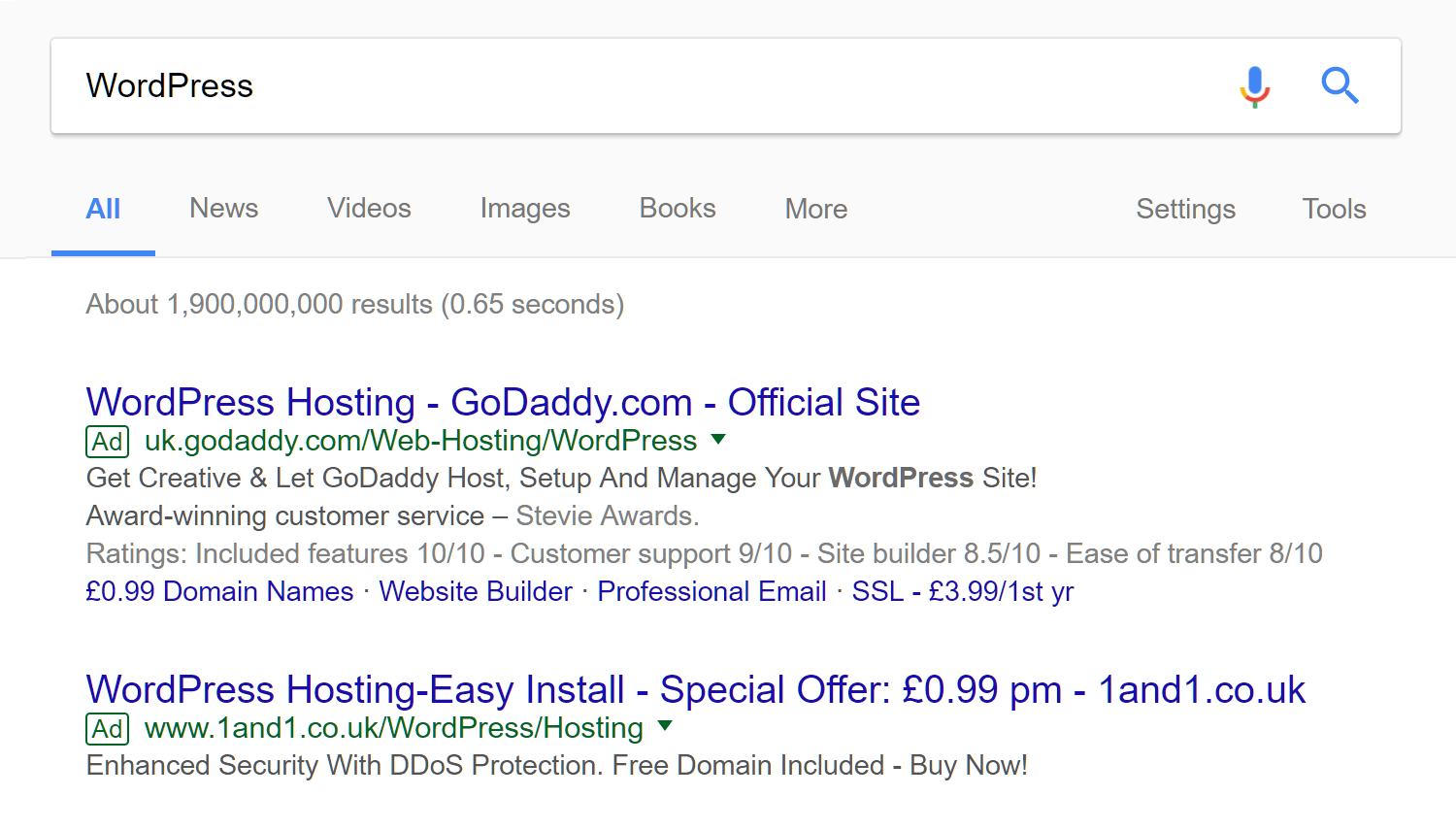Open the search Tools option

1334,209
